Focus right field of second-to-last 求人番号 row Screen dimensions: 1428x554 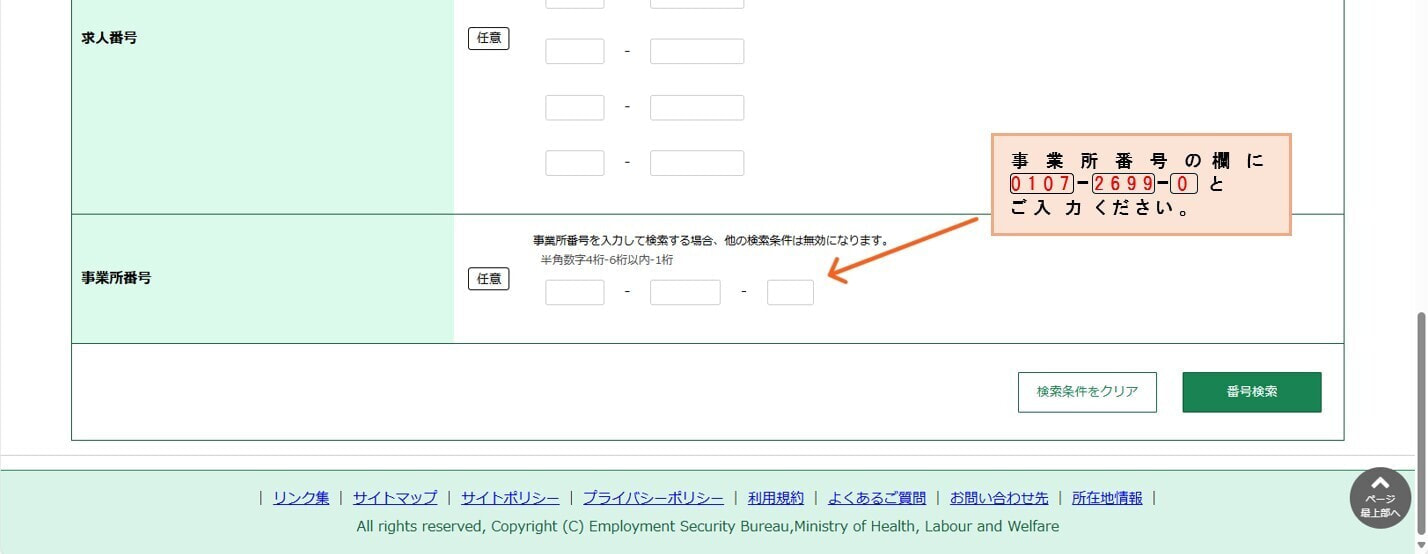point(697,108)
